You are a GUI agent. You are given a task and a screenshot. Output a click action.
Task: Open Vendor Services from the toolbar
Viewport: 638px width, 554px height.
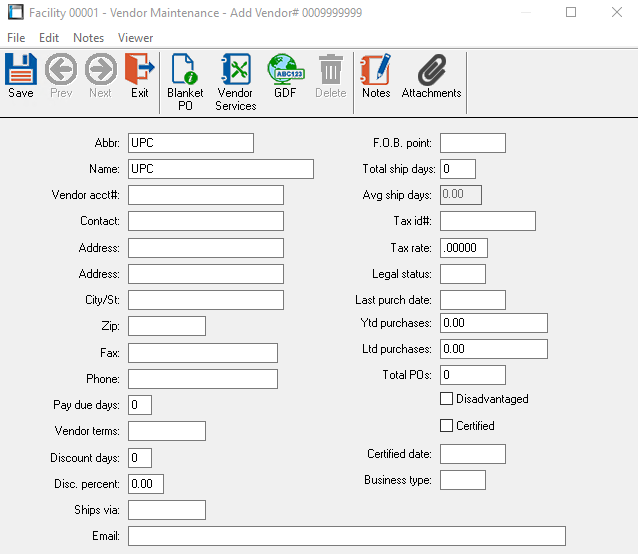pos(235,71)
